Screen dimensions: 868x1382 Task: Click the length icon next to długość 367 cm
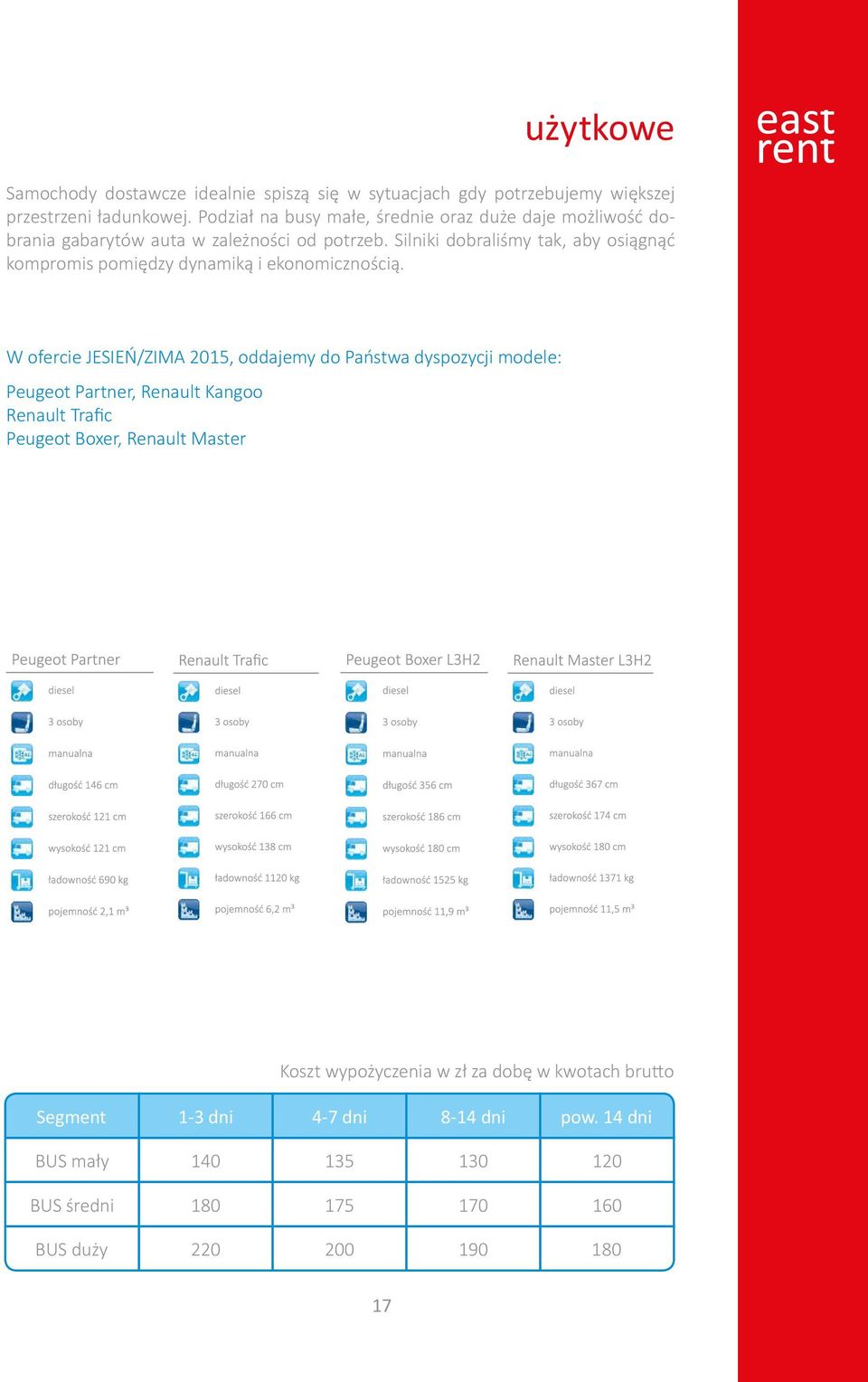tap(524, 785)
